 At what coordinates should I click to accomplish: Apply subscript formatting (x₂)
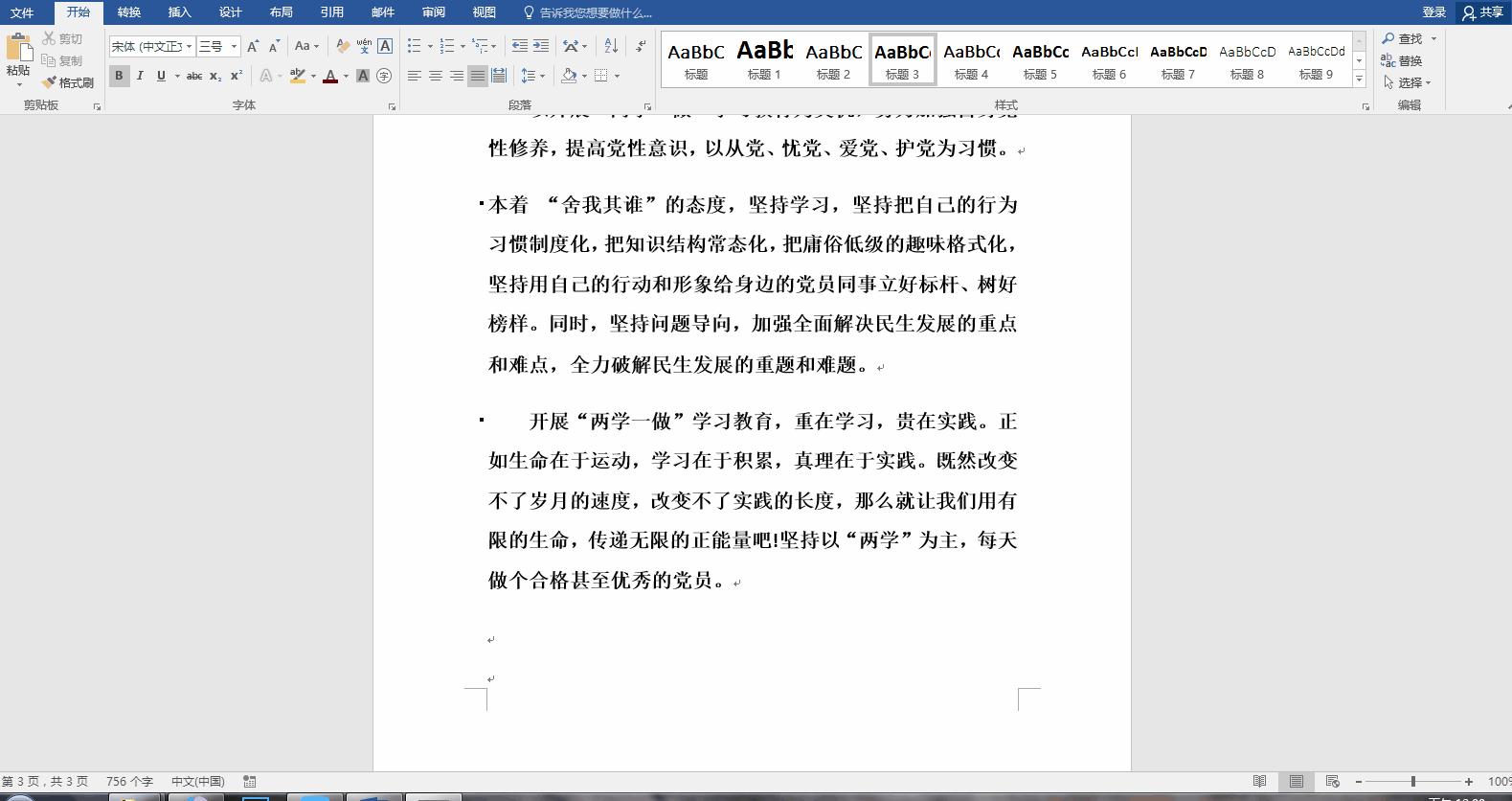click(215, 76)
